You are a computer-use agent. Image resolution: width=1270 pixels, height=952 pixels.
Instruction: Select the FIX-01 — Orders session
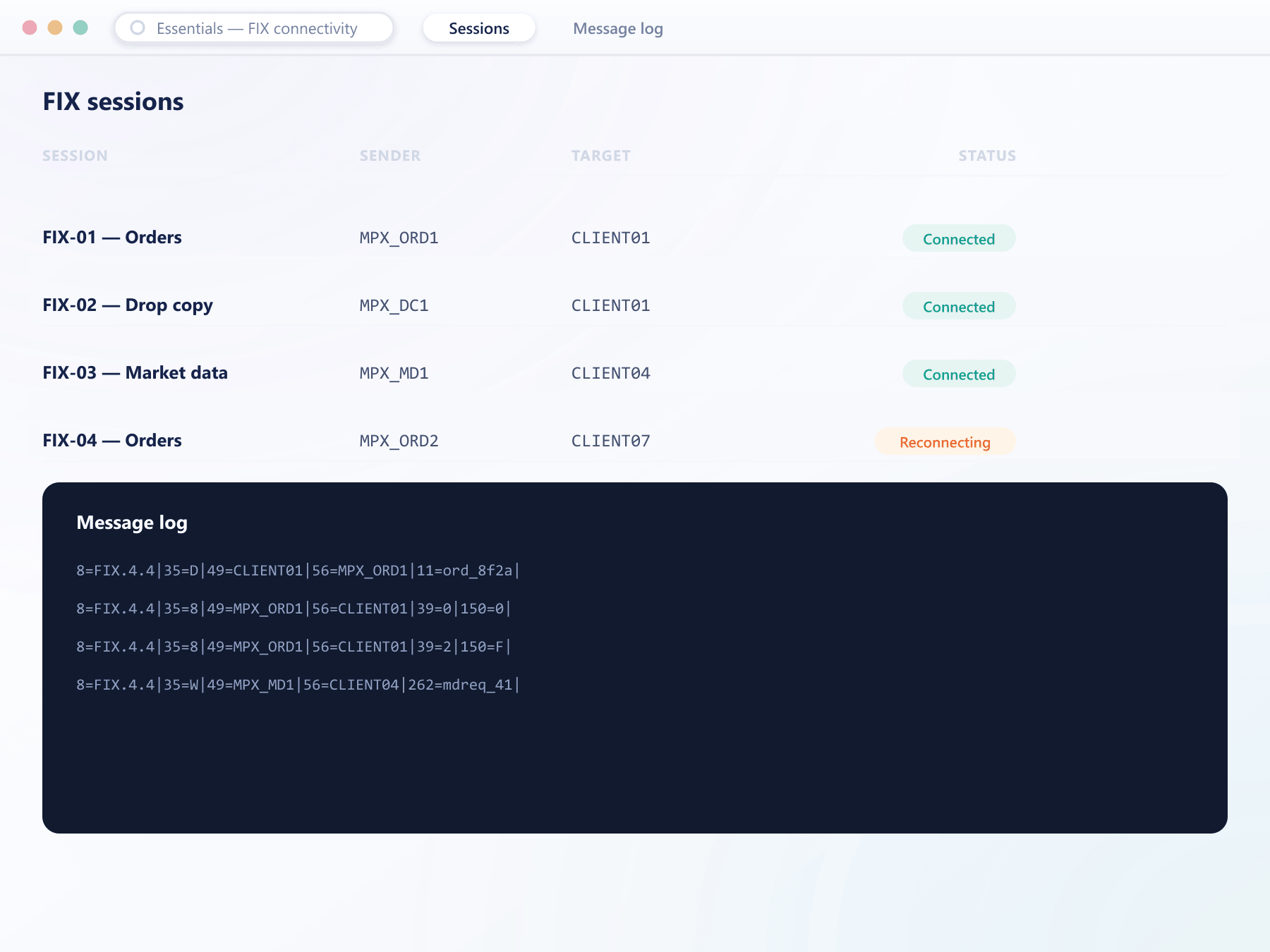(x=112, y=238)
